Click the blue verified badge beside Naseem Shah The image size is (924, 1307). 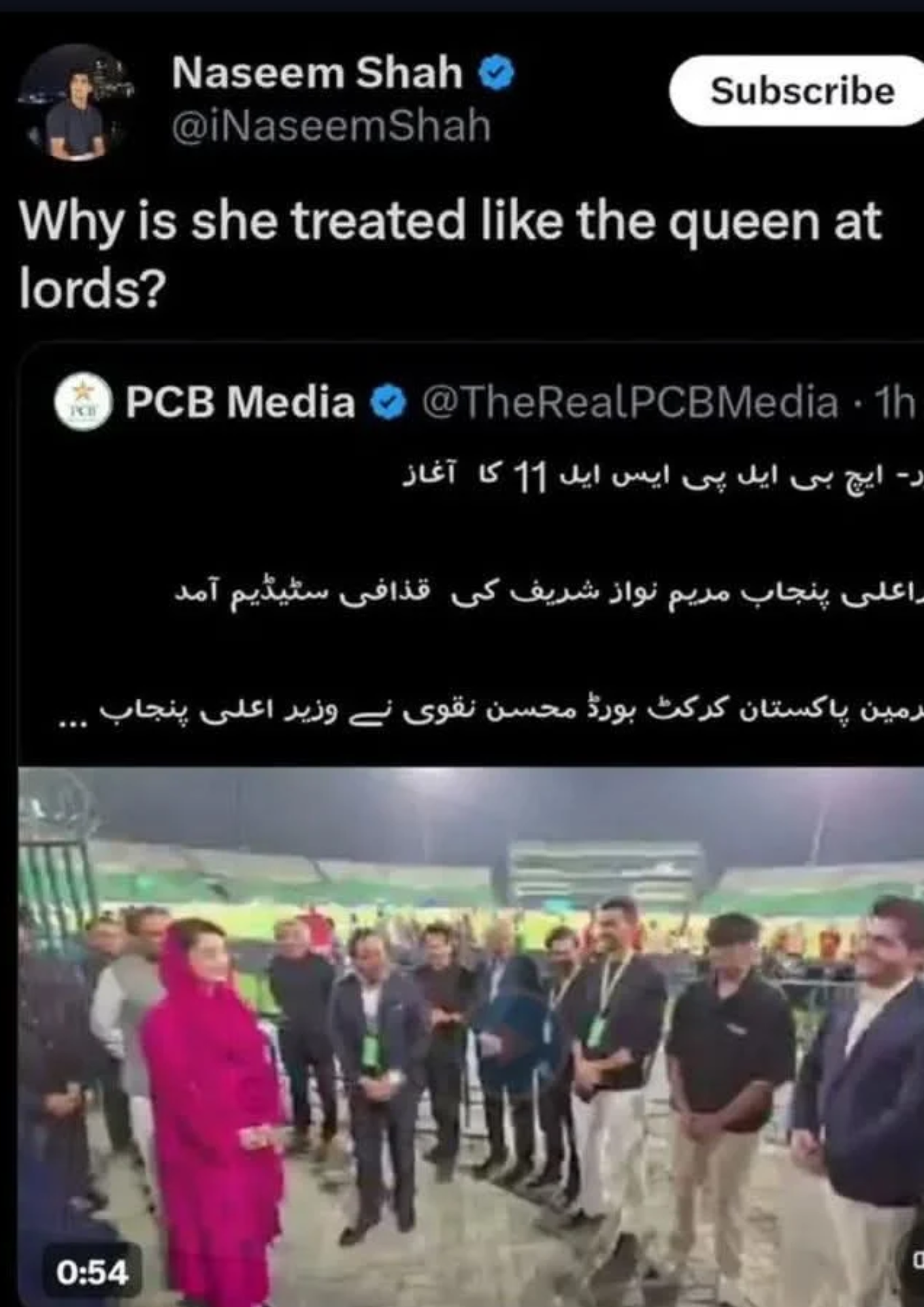click(497, 73)
